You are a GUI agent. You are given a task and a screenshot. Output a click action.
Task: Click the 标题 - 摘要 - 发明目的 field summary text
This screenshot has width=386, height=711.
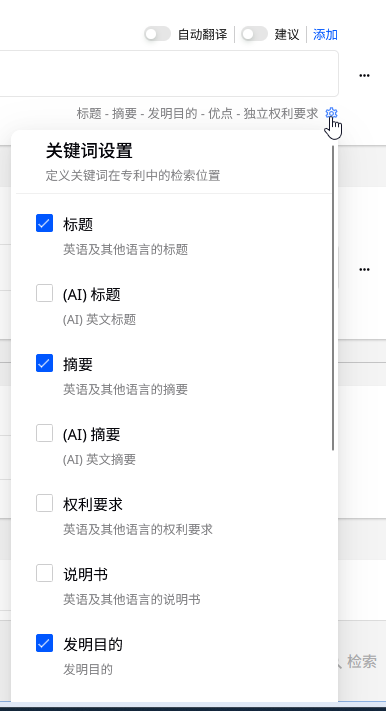(197, 113)
